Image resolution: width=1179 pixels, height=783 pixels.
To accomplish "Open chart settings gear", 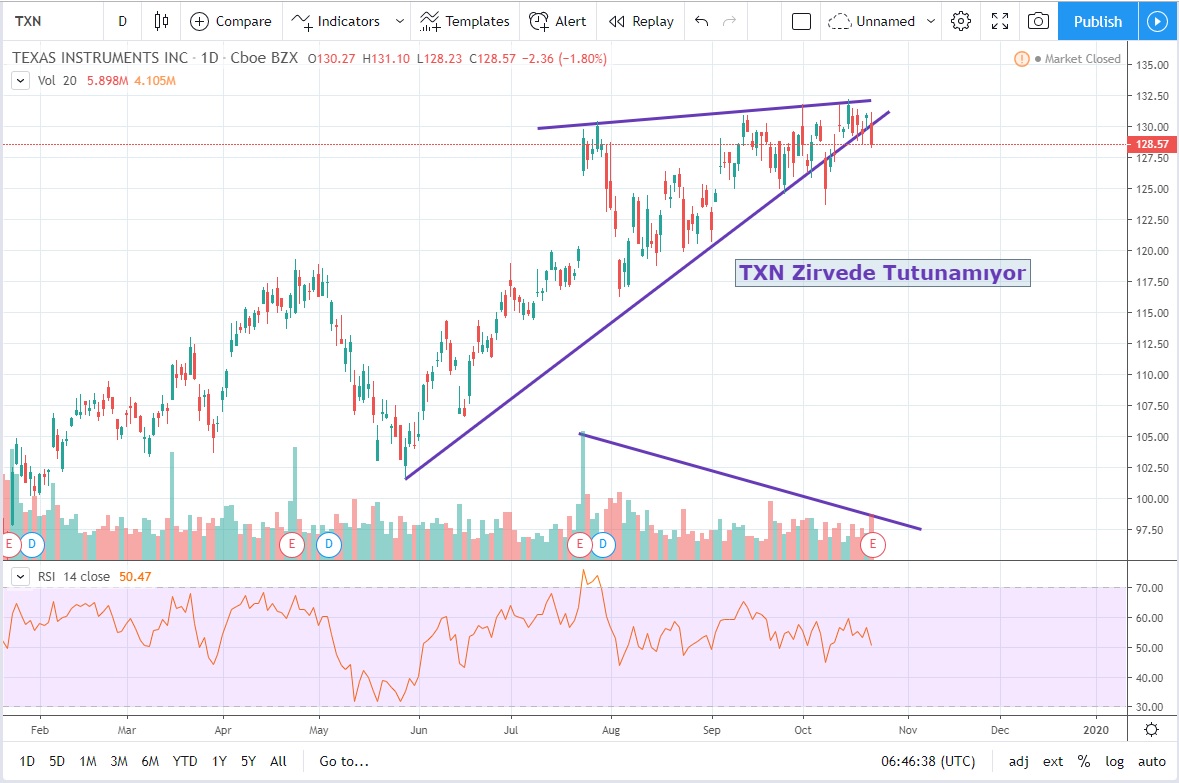I will pos(961,21).
